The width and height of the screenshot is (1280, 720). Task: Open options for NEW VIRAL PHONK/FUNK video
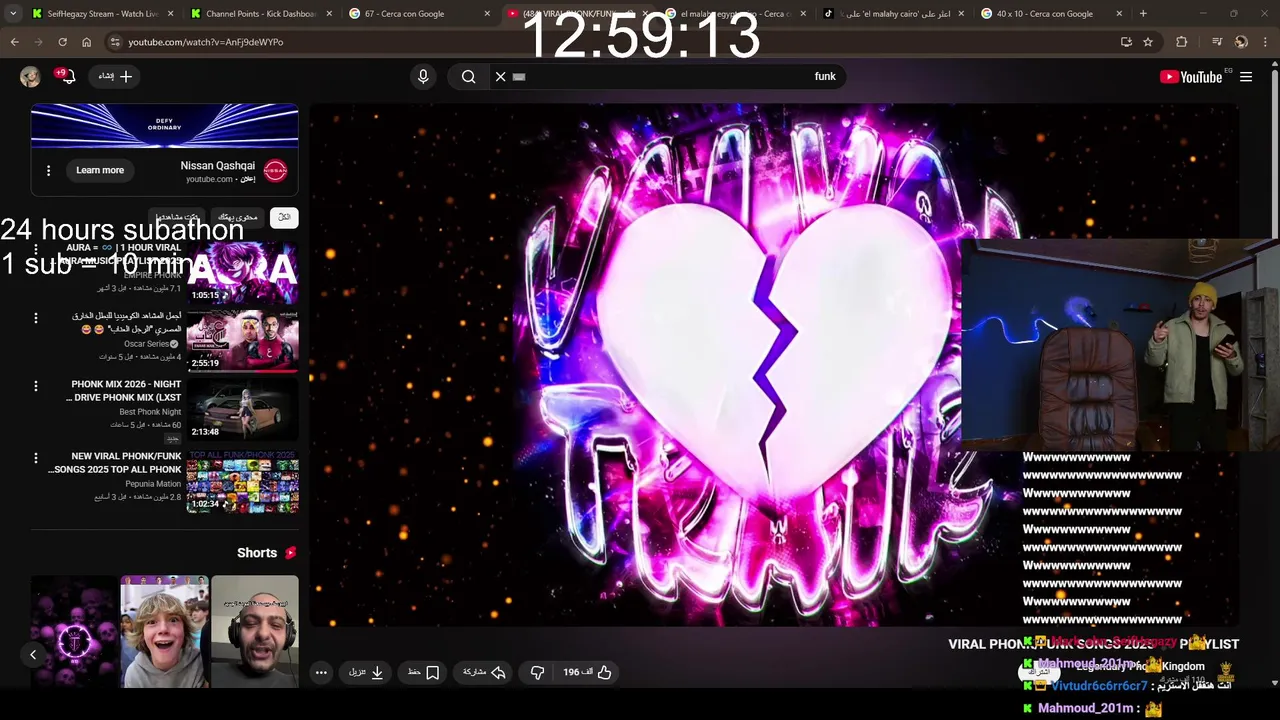pyautogui.click(x=36, y=458)
